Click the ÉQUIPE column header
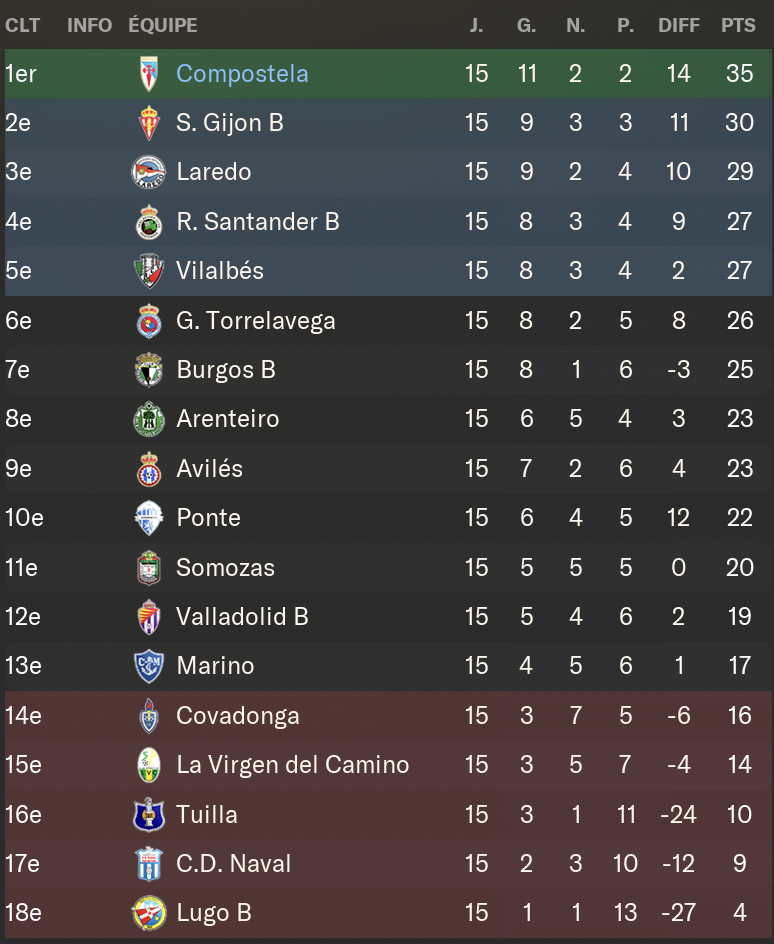The image size is (774, 944). (163, 25)
